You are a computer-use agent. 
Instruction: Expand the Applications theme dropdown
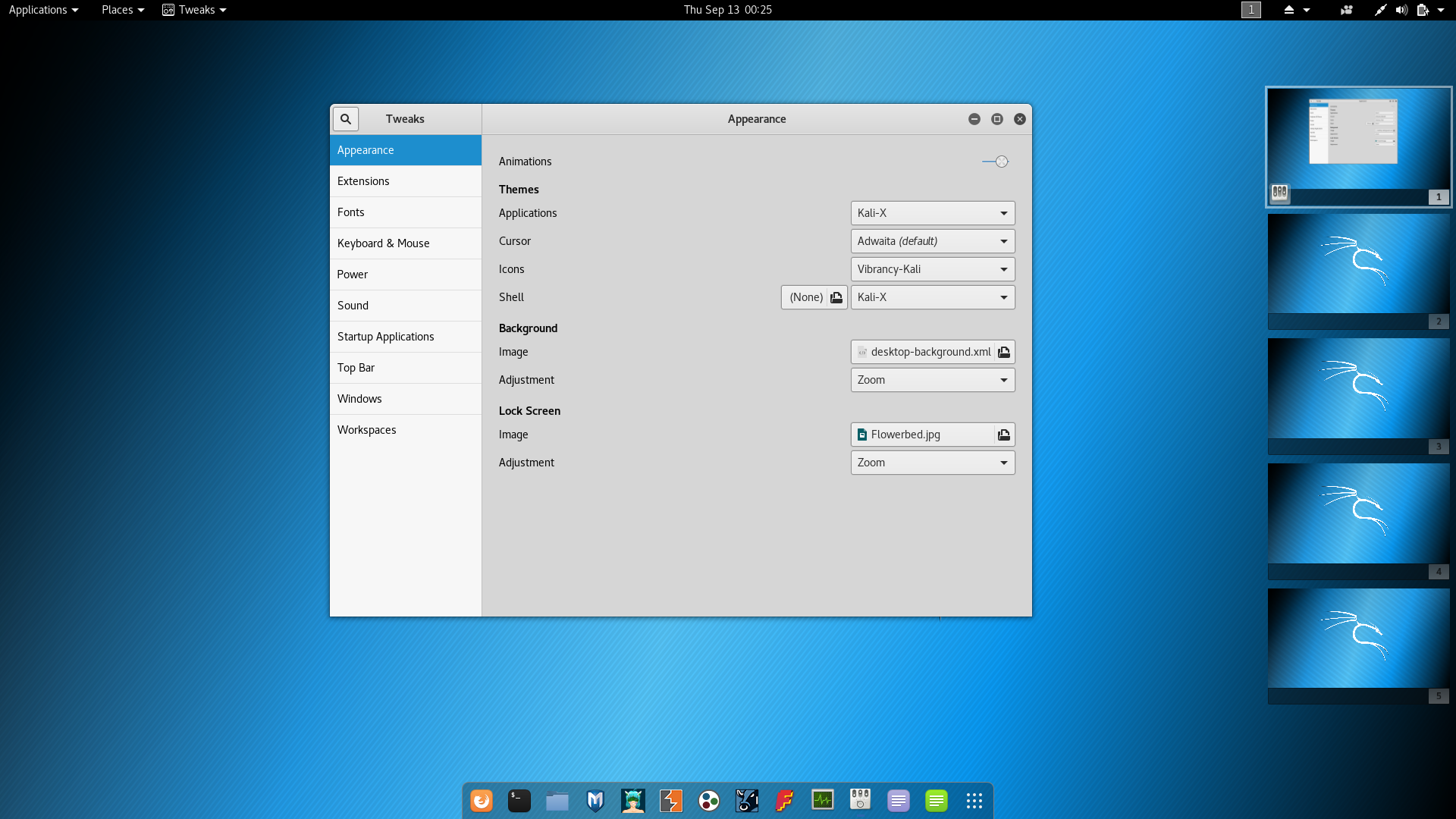[x=932, y=213]
